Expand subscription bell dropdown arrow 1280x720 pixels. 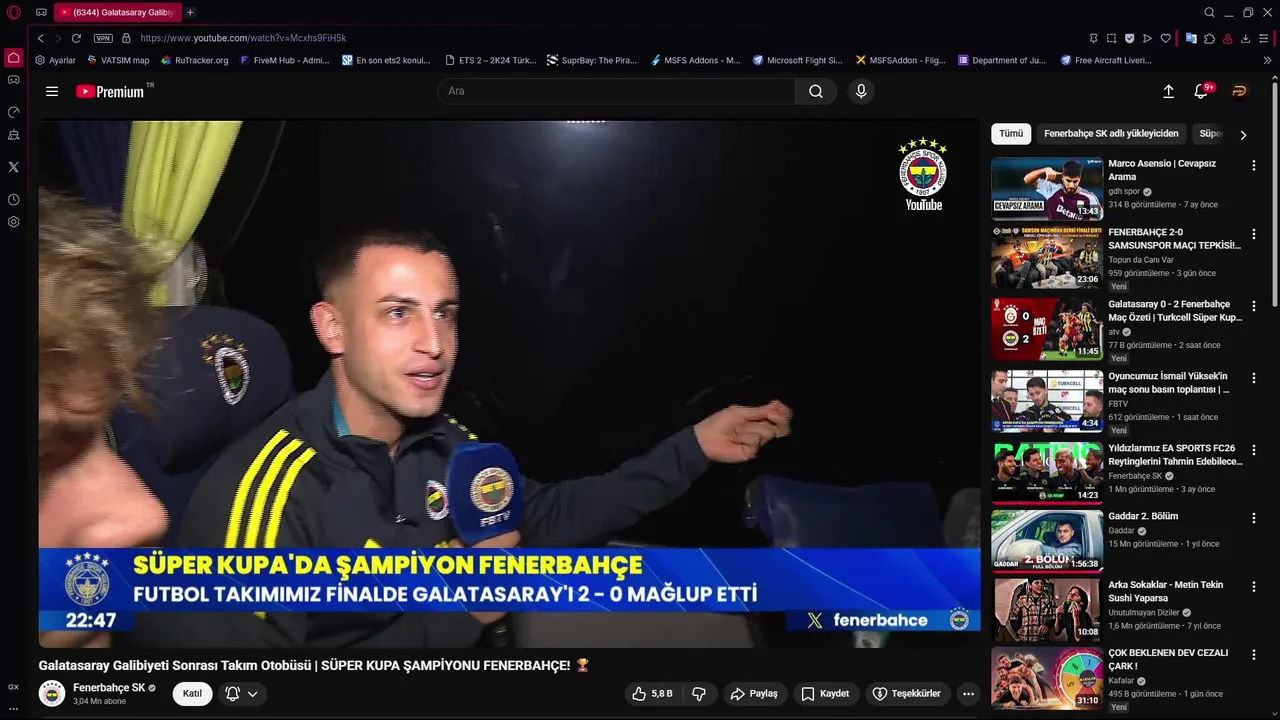tap(253, 694)
